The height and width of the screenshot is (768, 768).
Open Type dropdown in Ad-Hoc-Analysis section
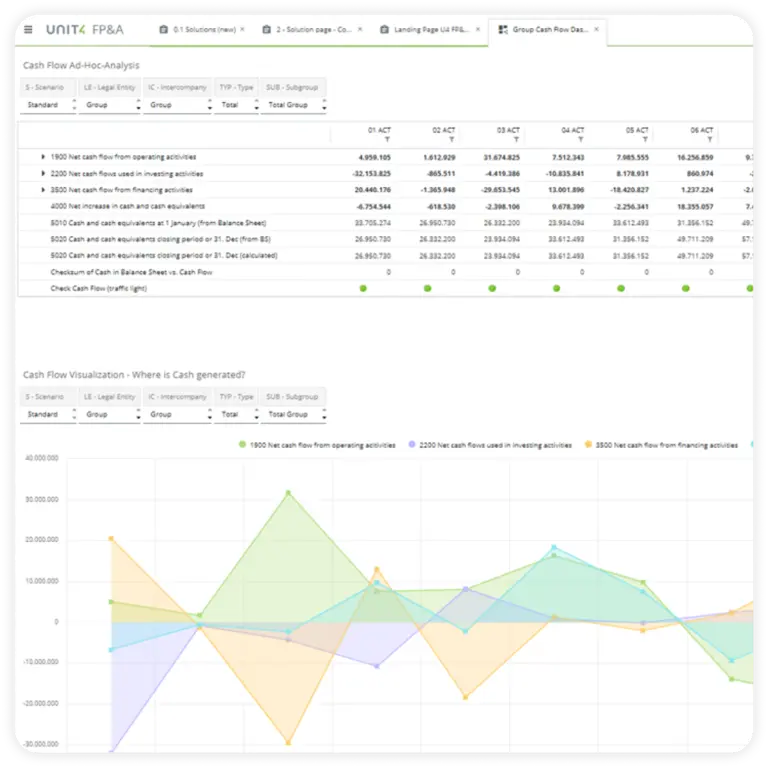pyautogui.click(x=237, y=105)
